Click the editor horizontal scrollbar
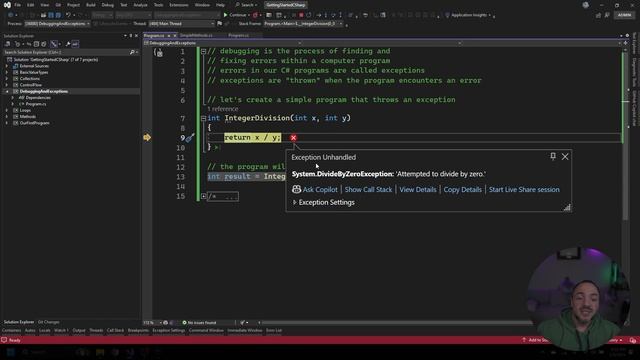 [396, 322]
